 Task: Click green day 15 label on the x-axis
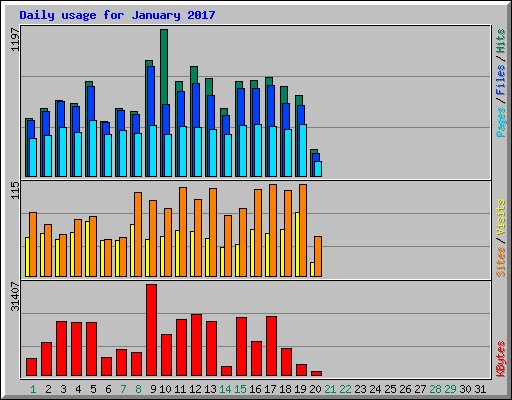coord(240,389)
